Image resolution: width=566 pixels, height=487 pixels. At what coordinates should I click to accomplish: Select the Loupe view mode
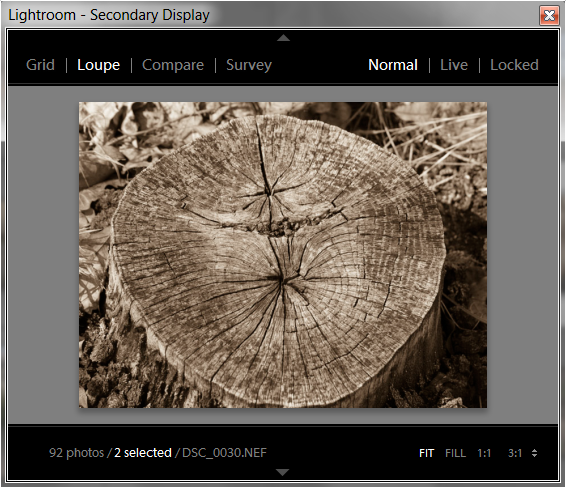(99, 65)
